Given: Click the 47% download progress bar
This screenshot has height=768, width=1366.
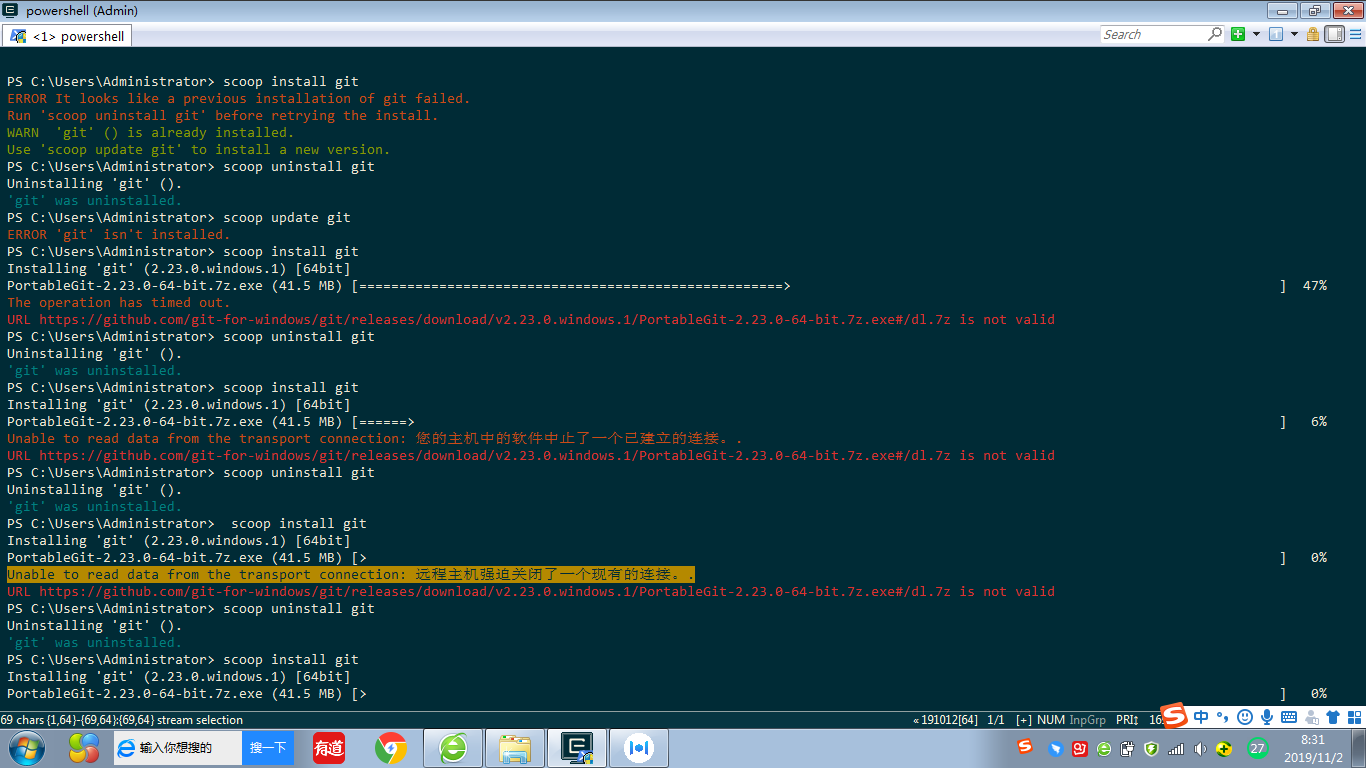Looking at the screenshot, I should click(x=819, y=285).
